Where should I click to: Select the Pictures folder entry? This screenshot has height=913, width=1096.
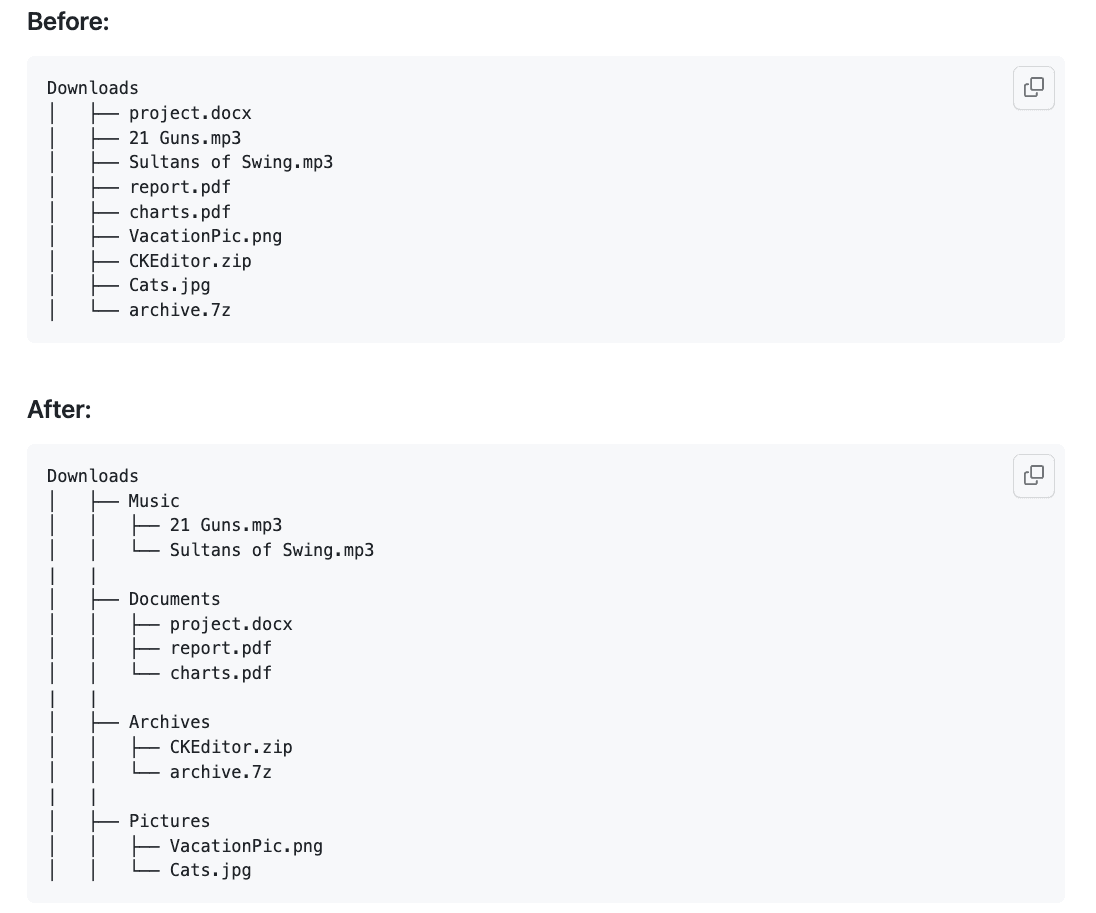[169, 821]
